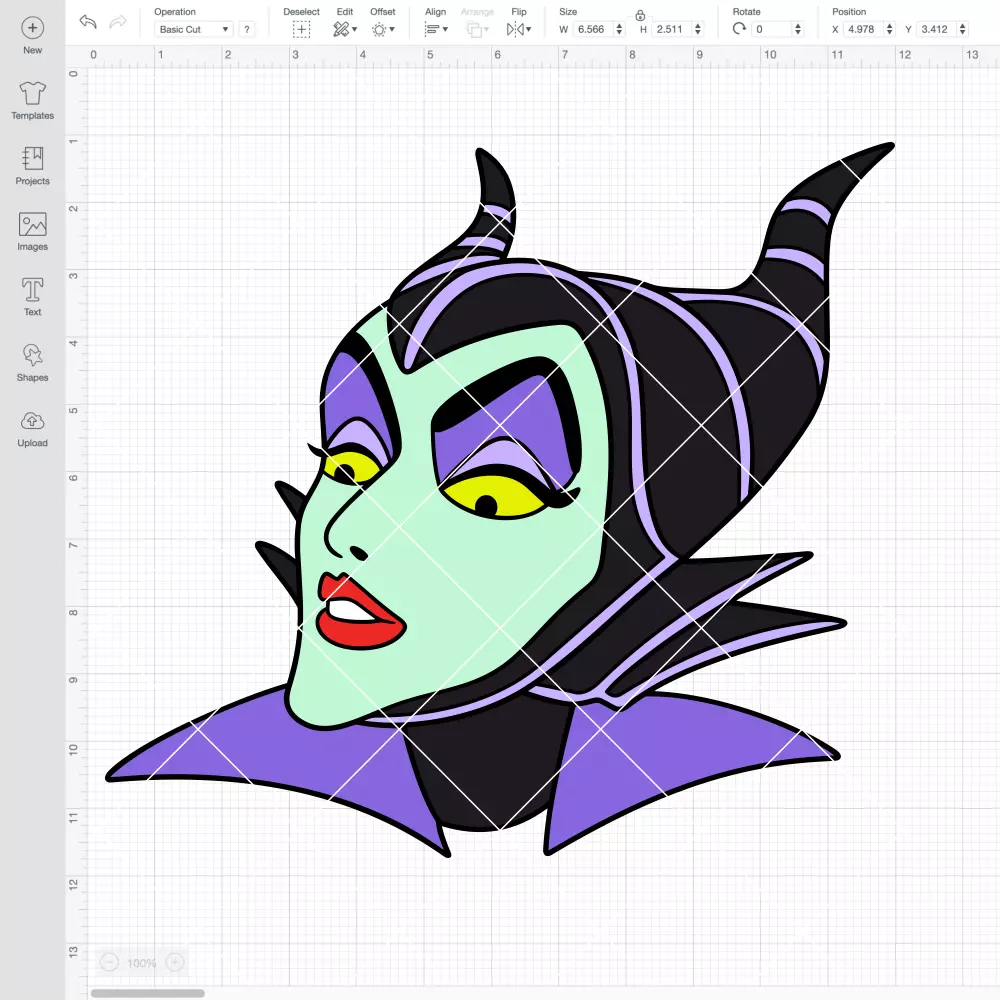
Task: Click the Y position input field
Action: click(937, 29)
